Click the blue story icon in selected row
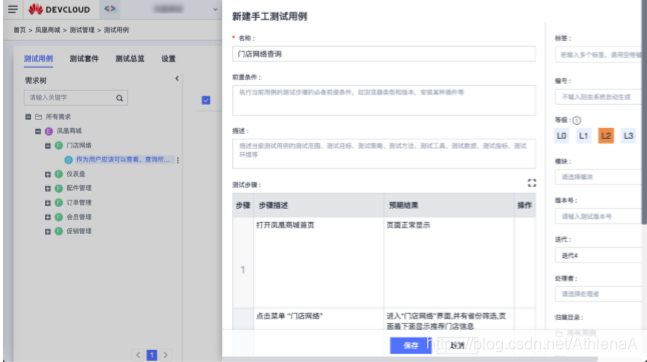The height and width of the screenshot is (362, 647). click(68, 160)
